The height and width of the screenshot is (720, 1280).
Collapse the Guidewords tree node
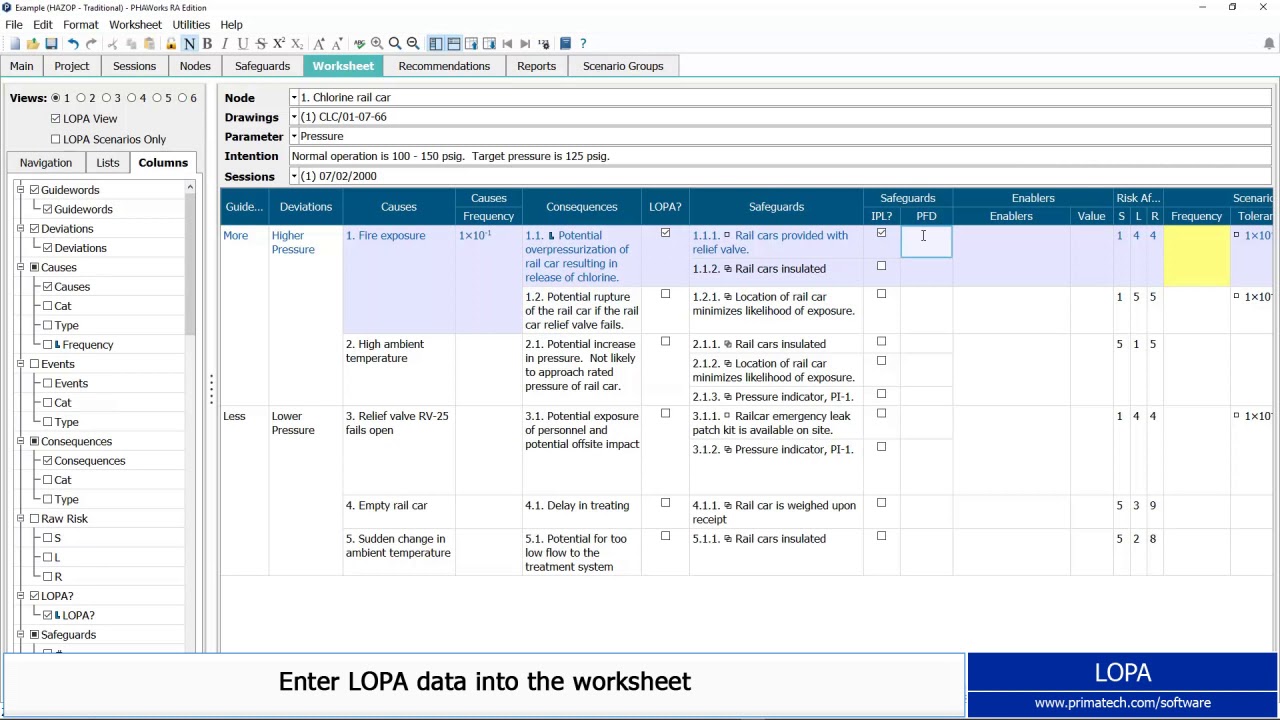click(x=21, y=190)
